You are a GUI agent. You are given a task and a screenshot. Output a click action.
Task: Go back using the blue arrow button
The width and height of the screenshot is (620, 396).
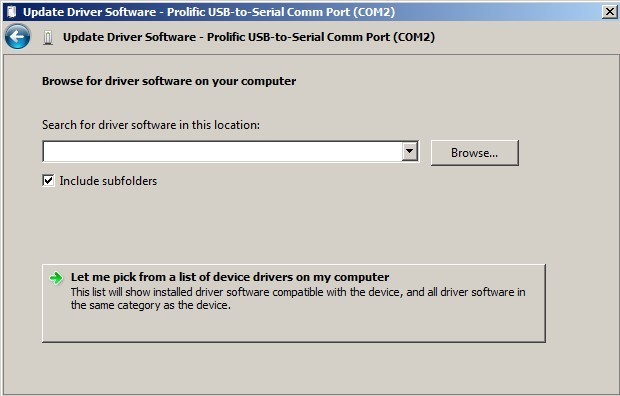(17, 37)
